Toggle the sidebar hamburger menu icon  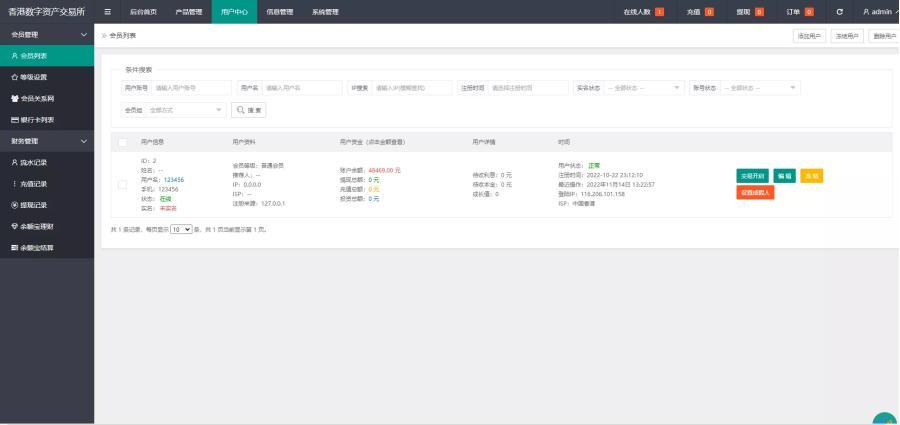point(107,11)
